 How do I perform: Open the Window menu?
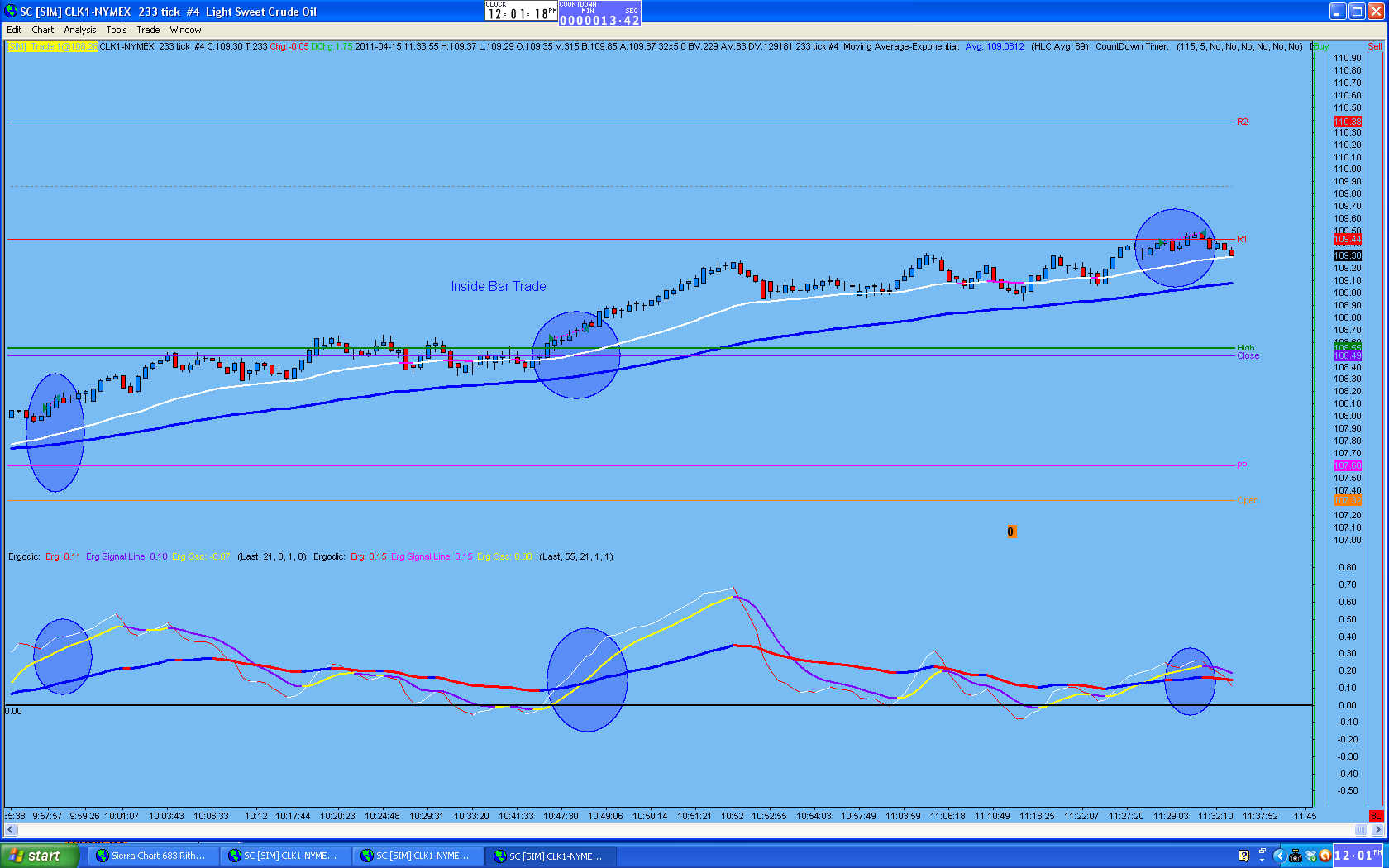pyautogui.click(x=186, y=30)
